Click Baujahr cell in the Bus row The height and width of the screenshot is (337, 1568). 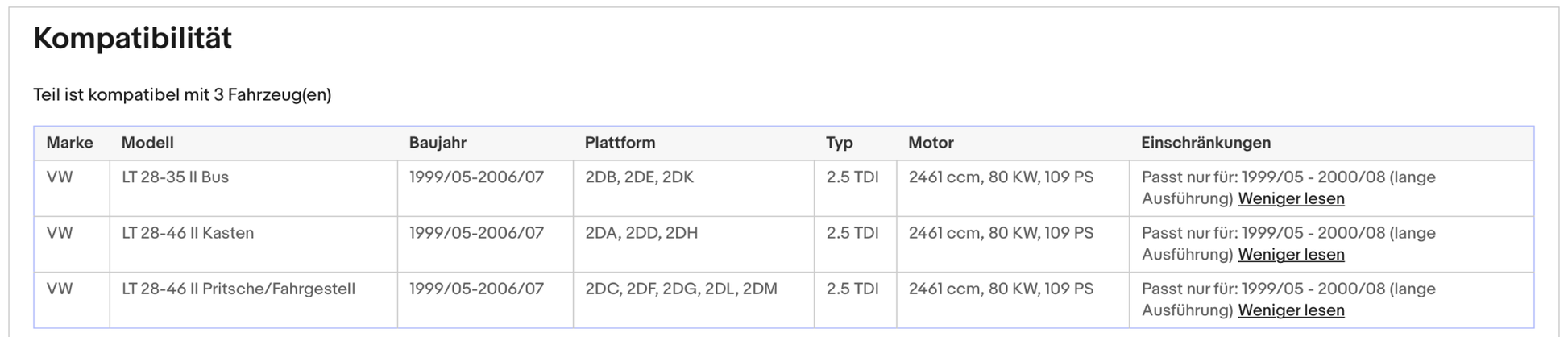pyautogui.click(x=476, y=177)
